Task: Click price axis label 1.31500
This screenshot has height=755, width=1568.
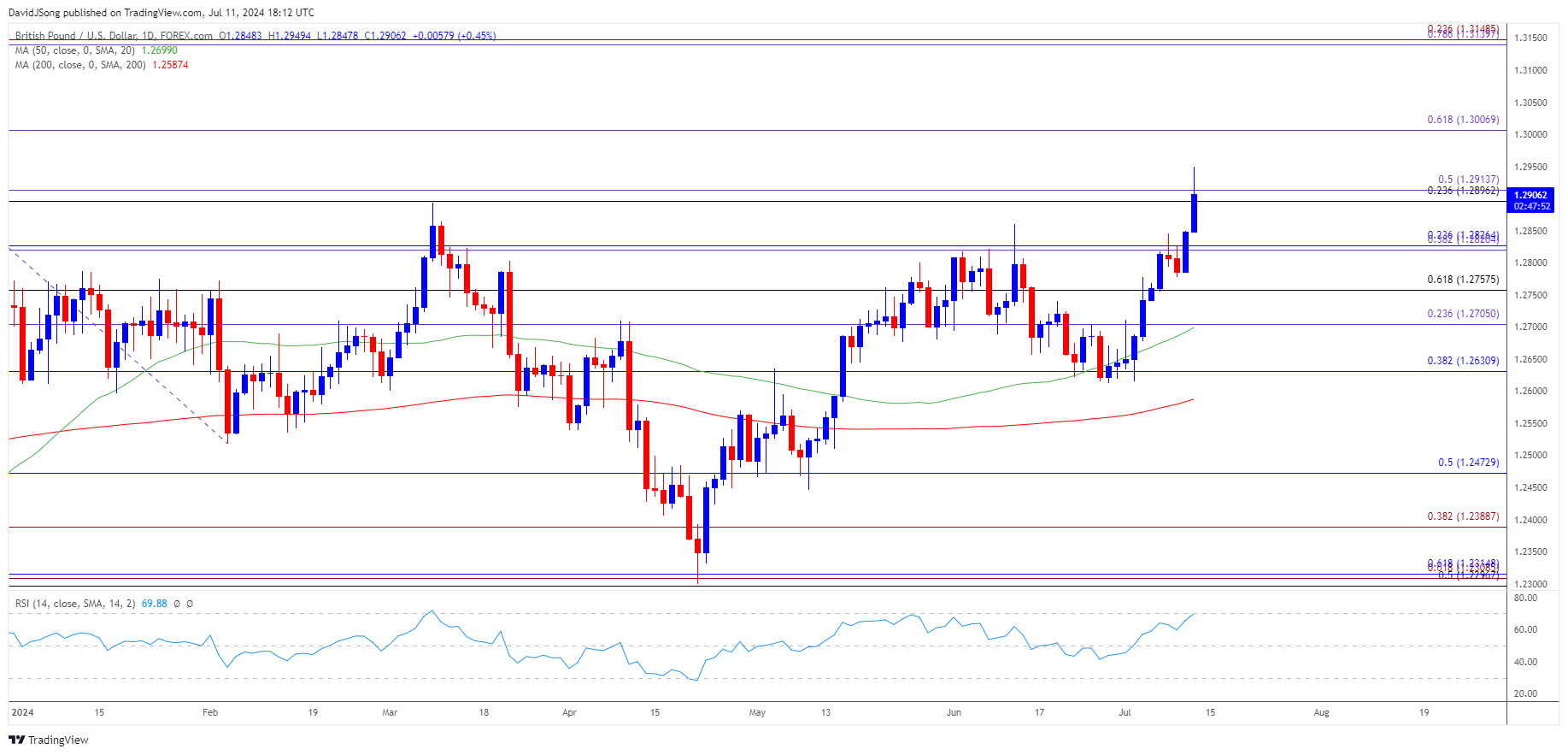Action: tap(1530, 38)
